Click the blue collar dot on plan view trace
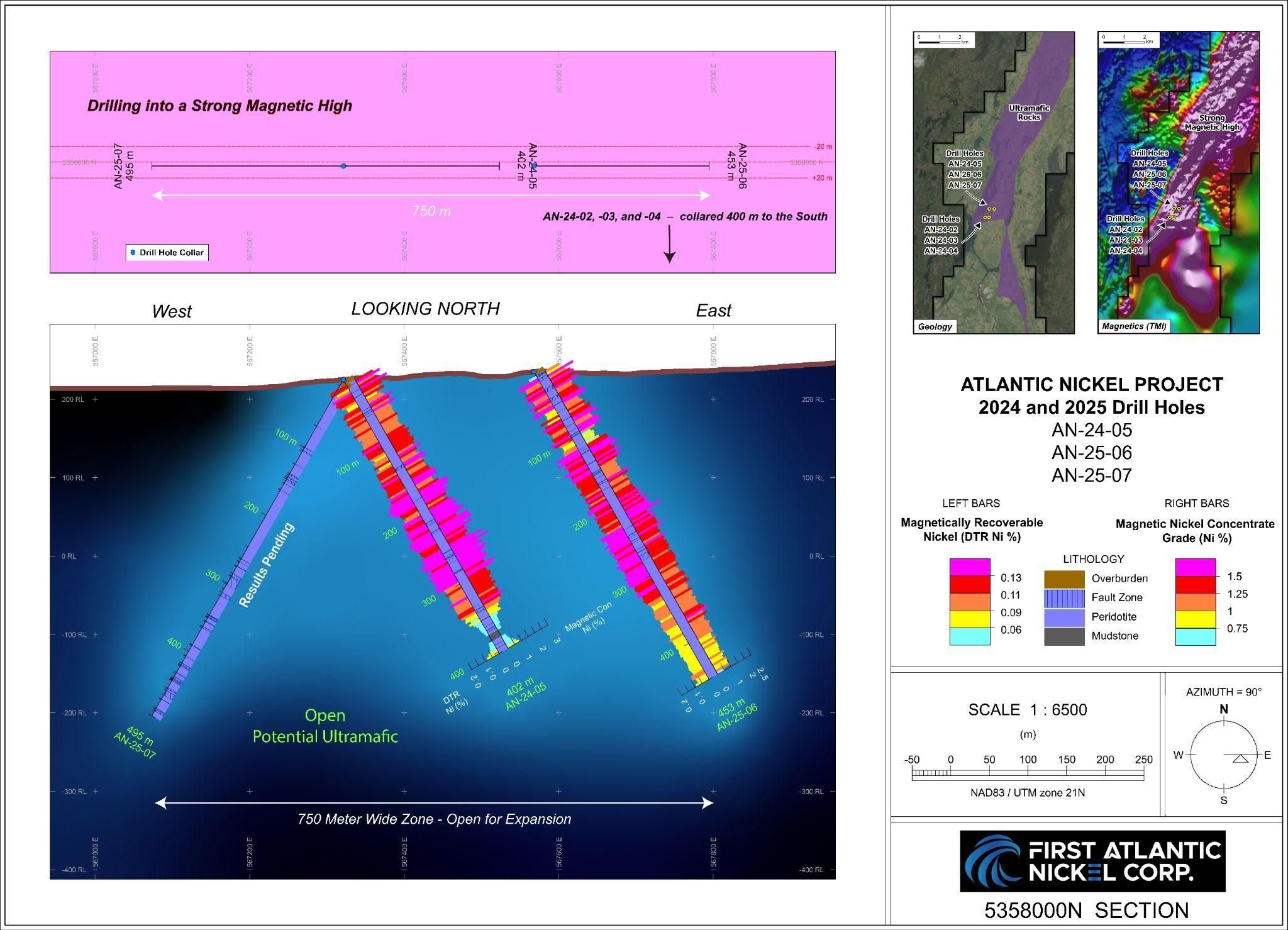 343,166
